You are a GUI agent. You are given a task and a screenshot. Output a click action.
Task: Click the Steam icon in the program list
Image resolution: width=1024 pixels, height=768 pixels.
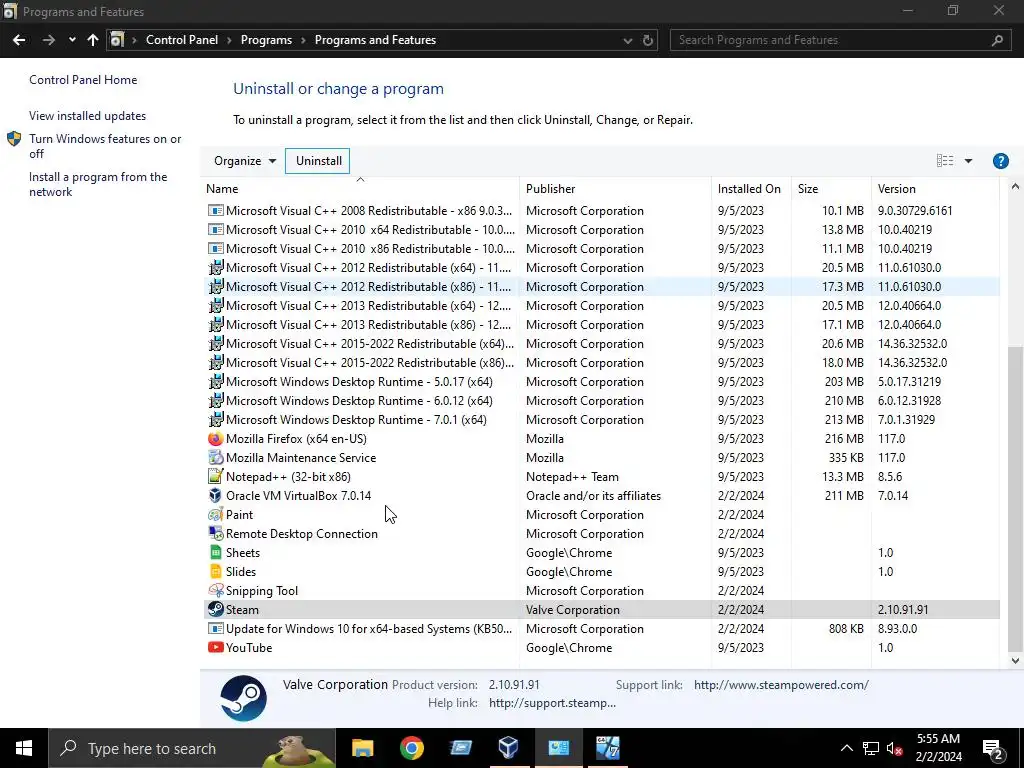point(216,609)
